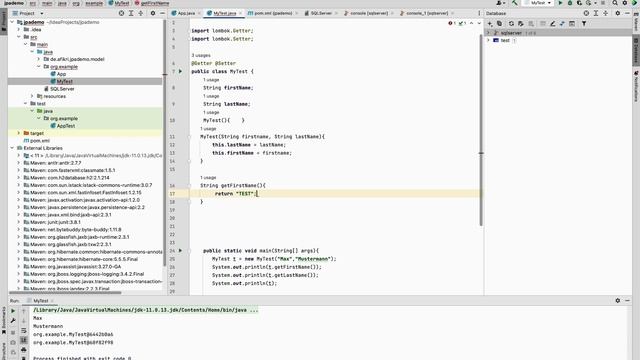The width and height of the screenshot is (640, 360).
Task: Expand Maven: junit:junit:3.8.1 library
Action: [x=19, y=222]
